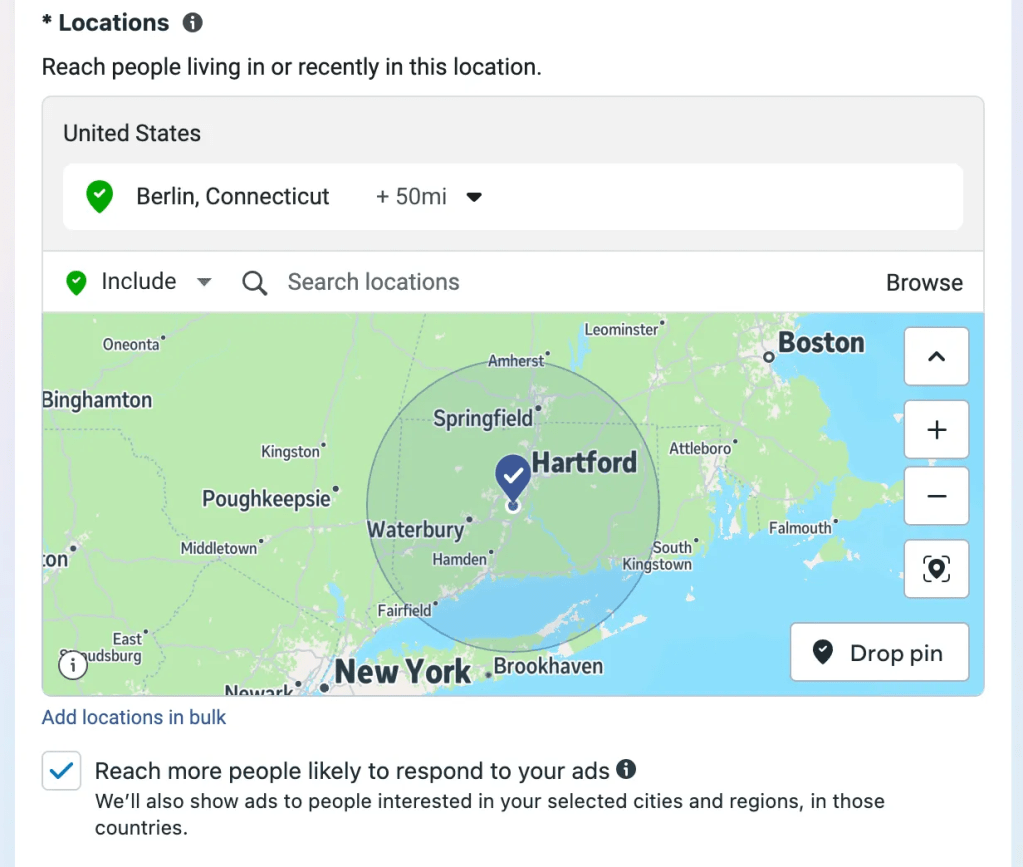1023x867 pixels.
Task: Open Browse locations
Action: pos(924,283)
